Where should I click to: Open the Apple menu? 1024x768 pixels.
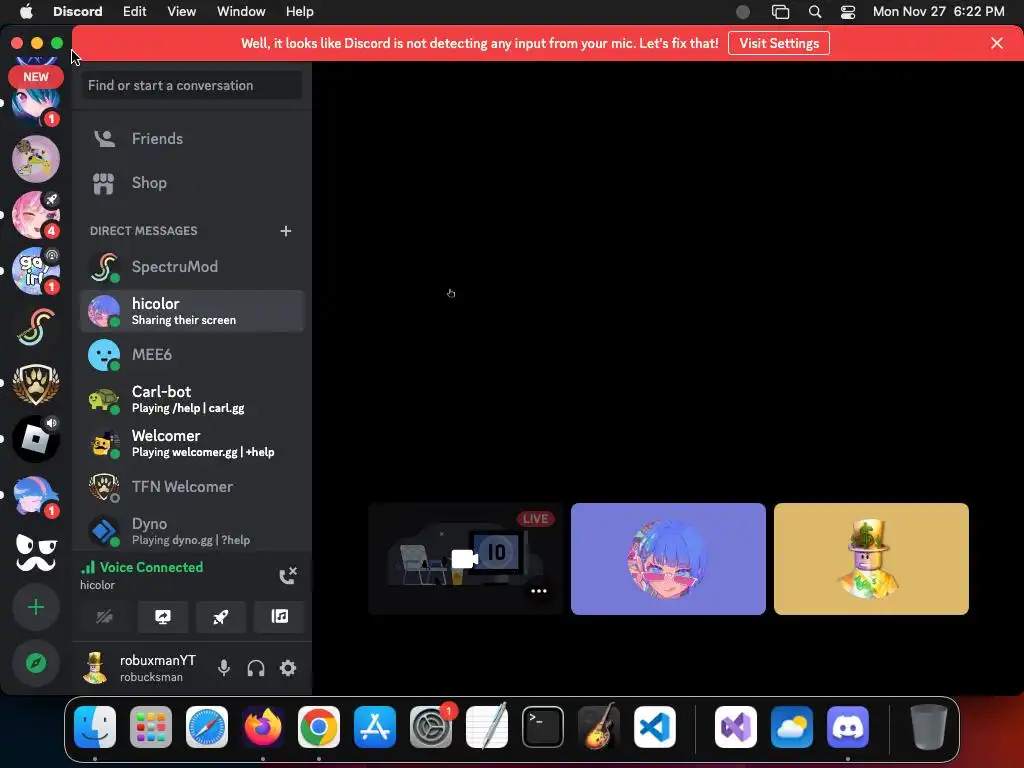[x=26, y=12]
